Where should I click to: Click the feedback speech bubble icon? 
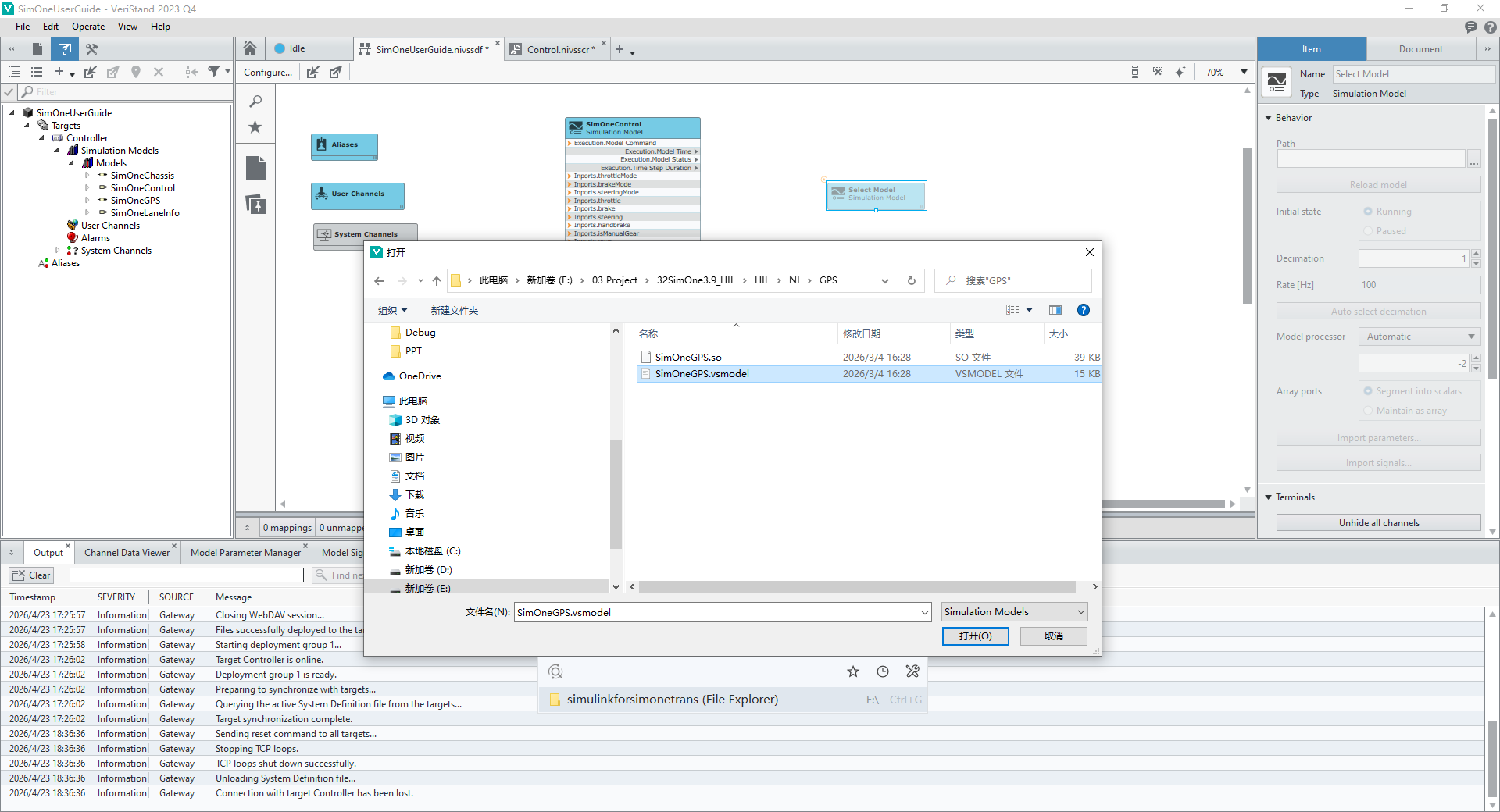1471,27
